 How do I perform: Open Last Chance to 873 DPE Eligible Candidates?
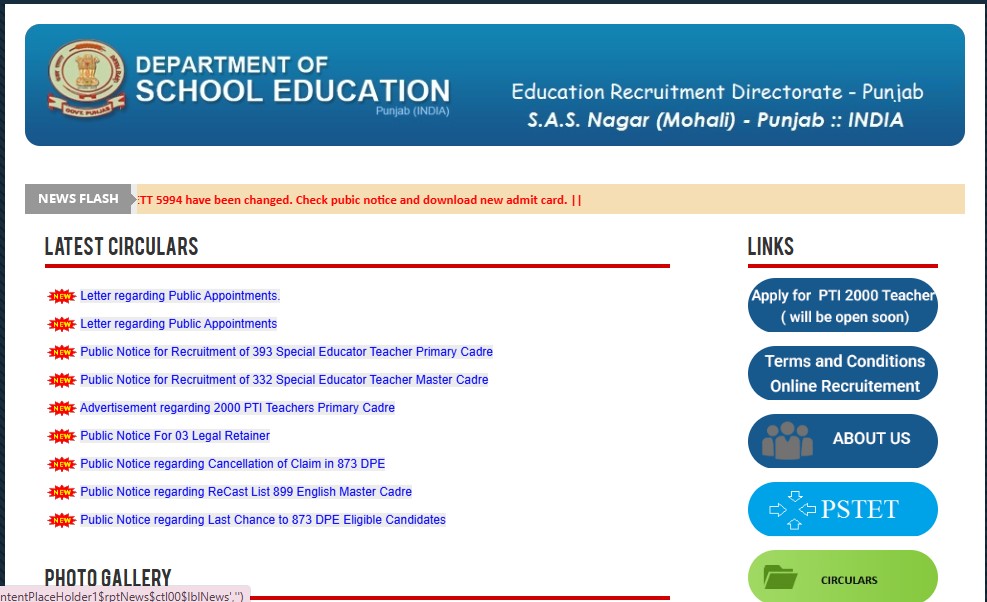click(x=263, y=520)
